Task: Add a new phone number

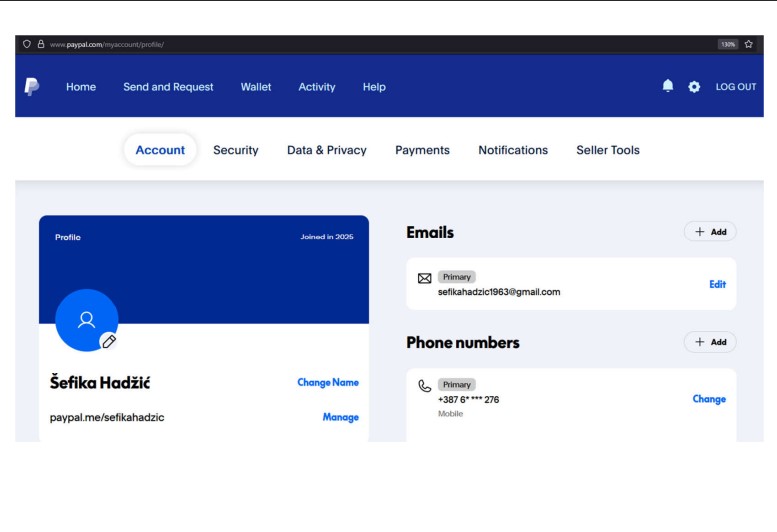Action: point(710,342)
